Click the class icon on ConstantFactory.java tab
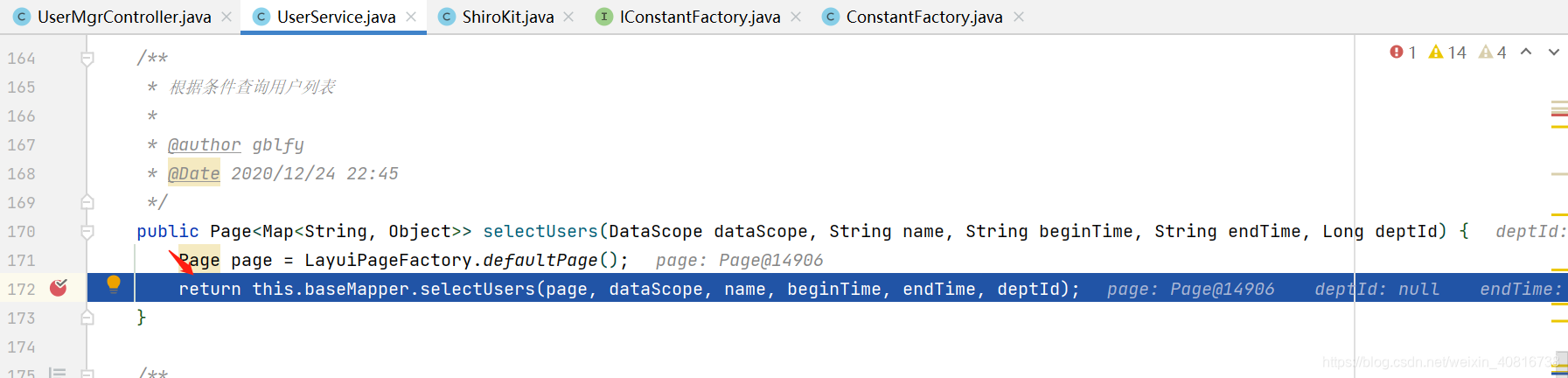This screenshot has width=1568, height=378. 830,17
